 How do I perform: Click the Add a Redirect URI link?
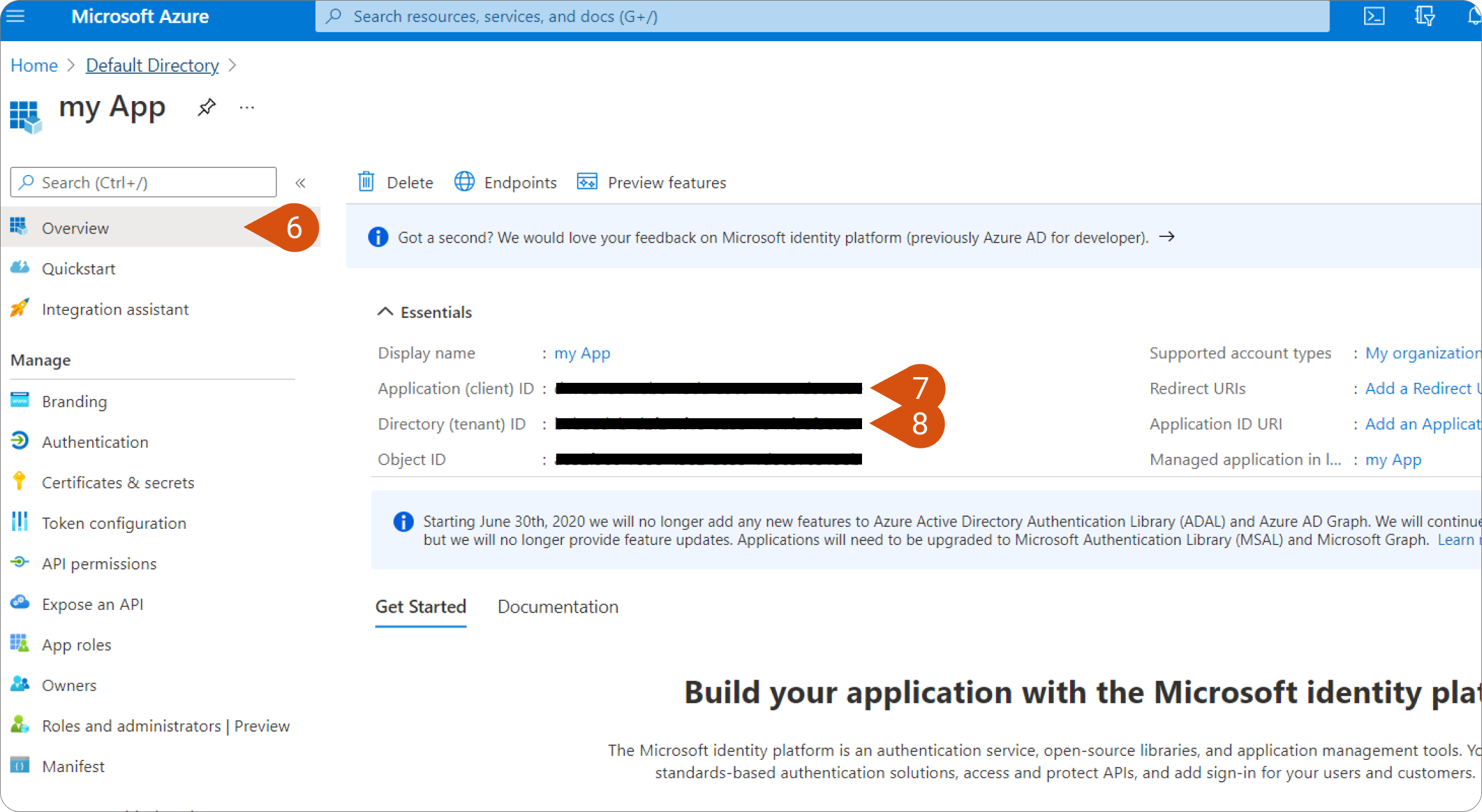point(1423,389)
